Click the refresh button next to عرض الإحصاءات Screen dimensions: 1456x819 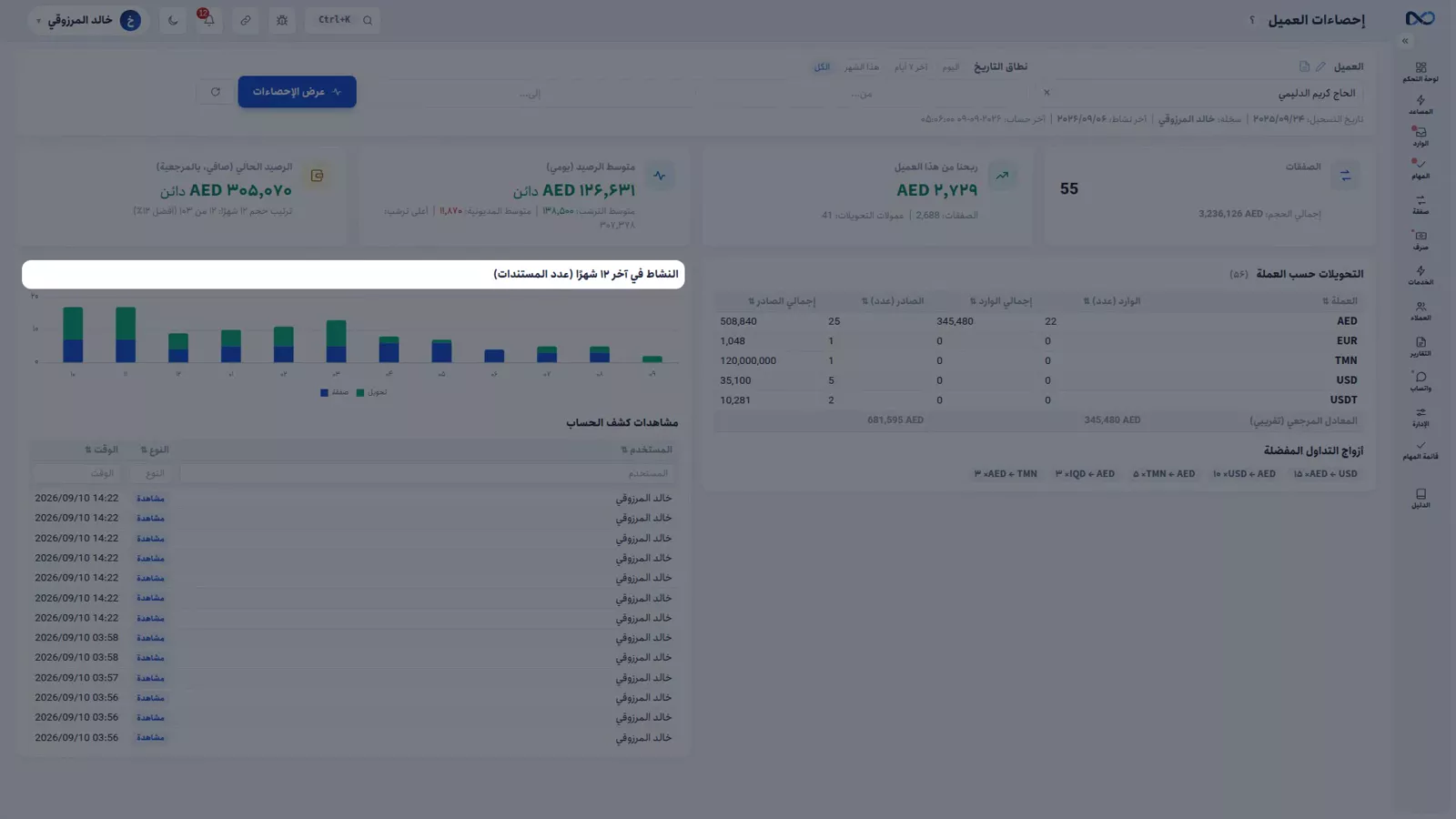(x=216, y=92)
